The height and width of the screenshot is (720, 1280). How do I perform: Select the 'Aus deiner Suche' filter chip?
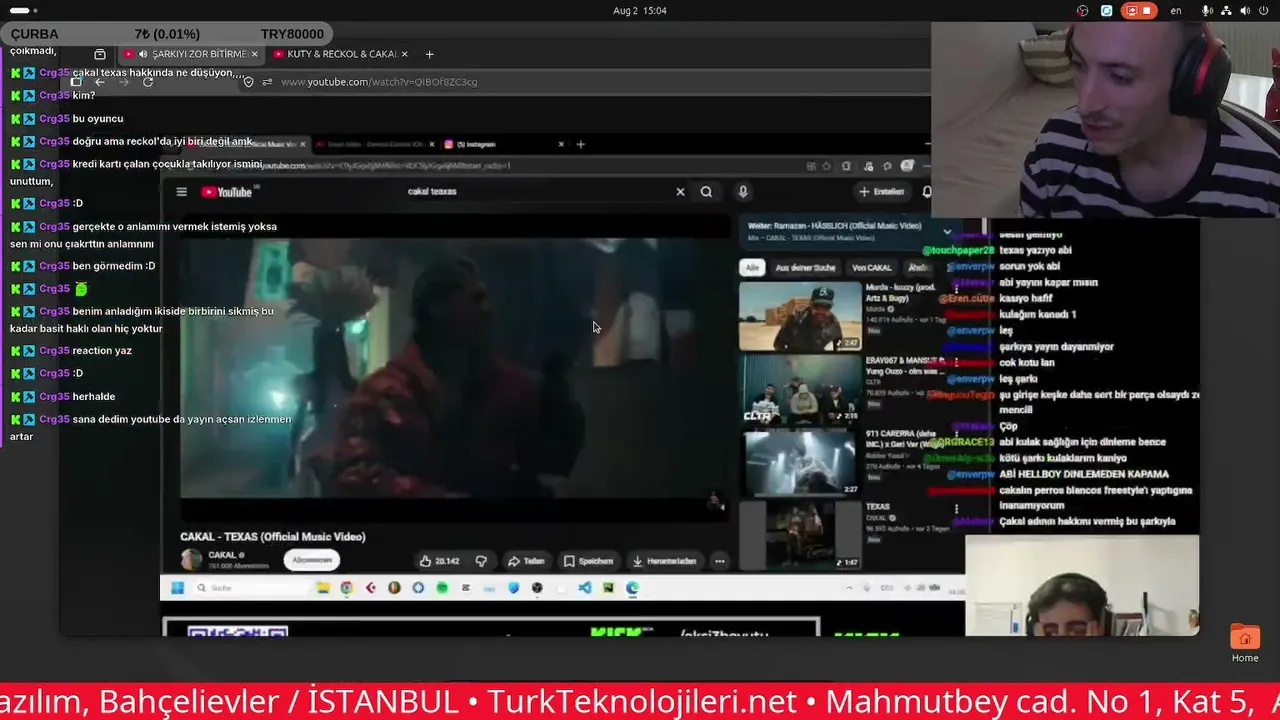click(805, 268)
